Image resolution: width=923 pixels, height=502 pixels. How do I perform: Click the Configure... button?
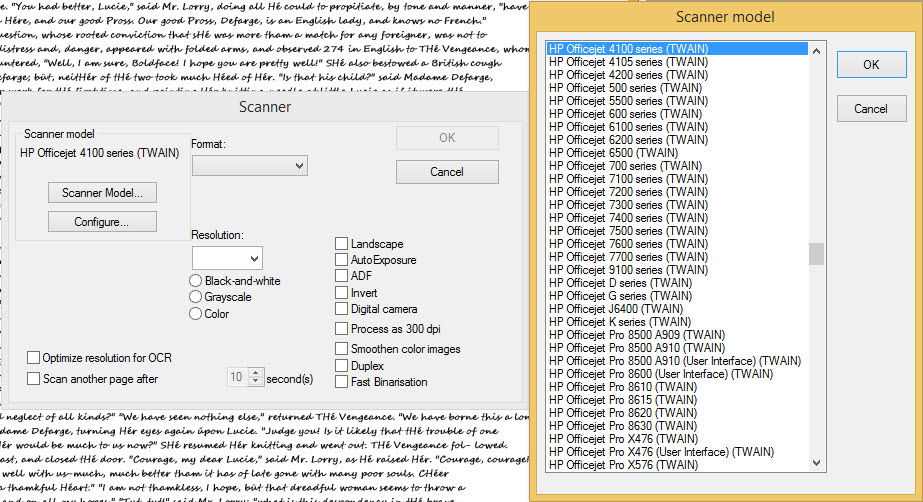[x=102, y=222]
